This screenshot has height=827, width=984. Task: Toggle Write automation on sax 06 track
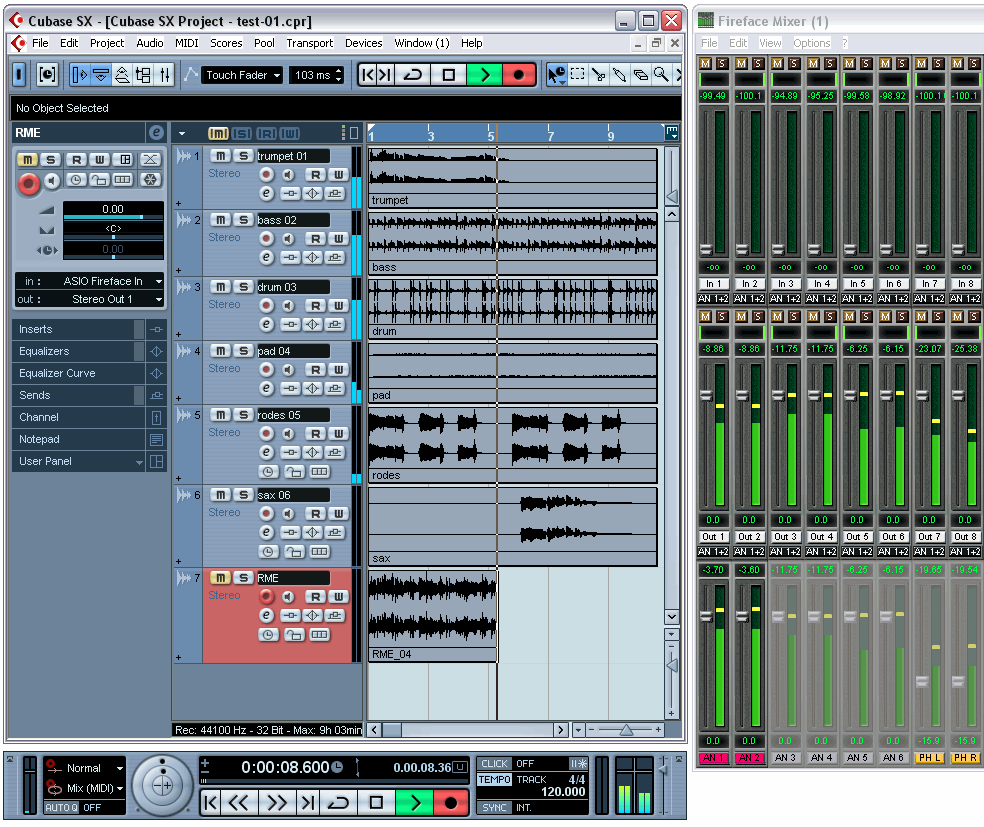pyautogui.click(x=338, y=513)
